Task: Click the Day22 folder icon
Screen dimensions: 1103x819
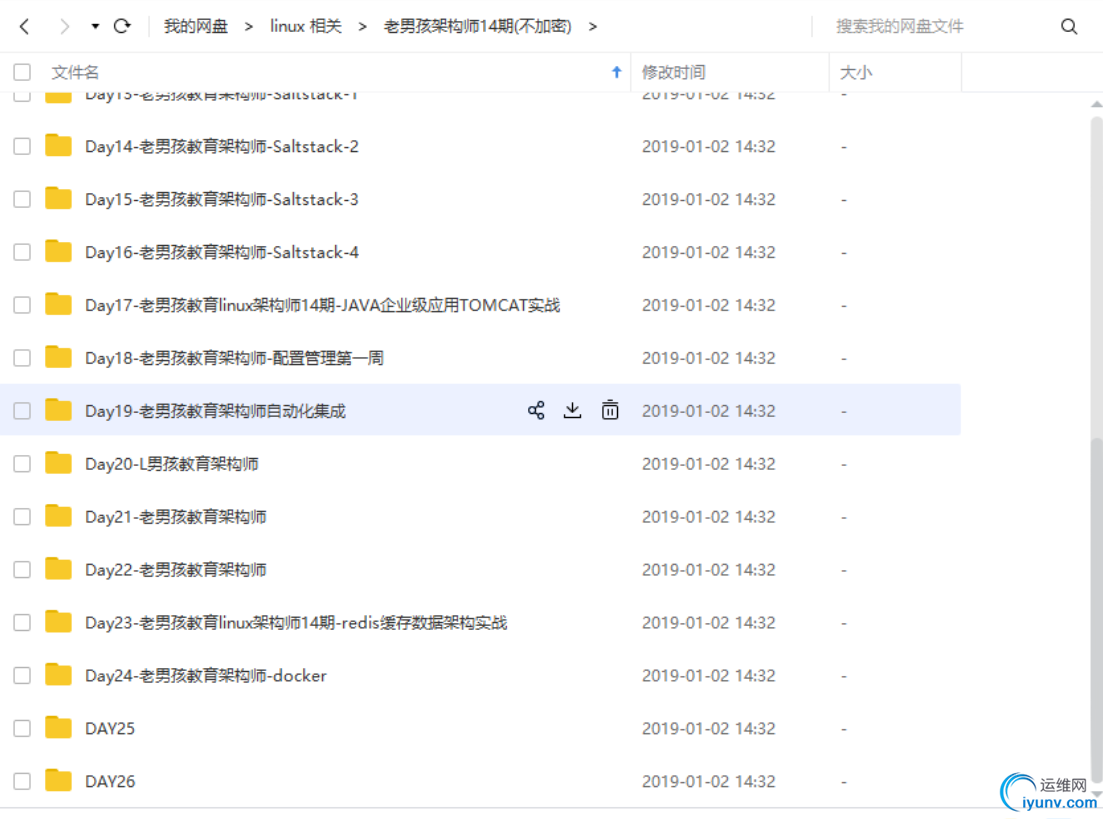Action: (58, 569)
